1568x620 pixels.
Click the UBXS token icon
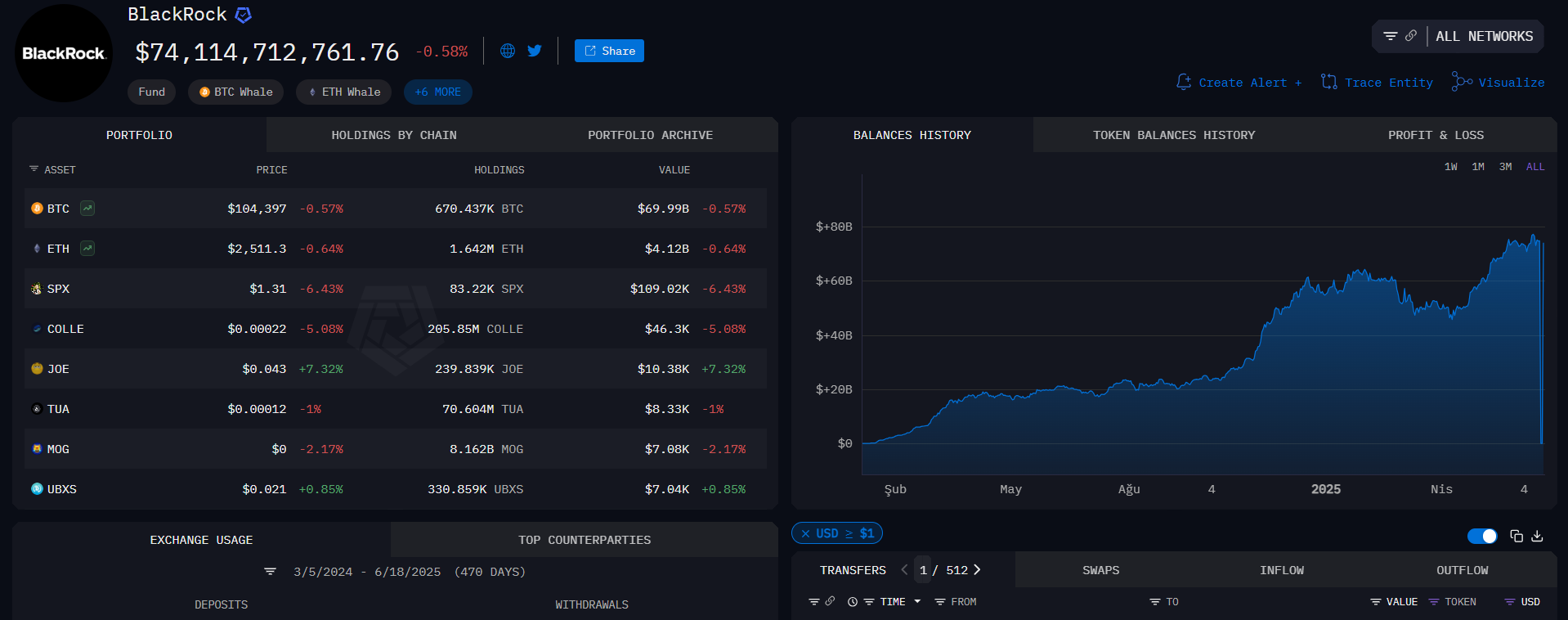[x=37, y=488]
